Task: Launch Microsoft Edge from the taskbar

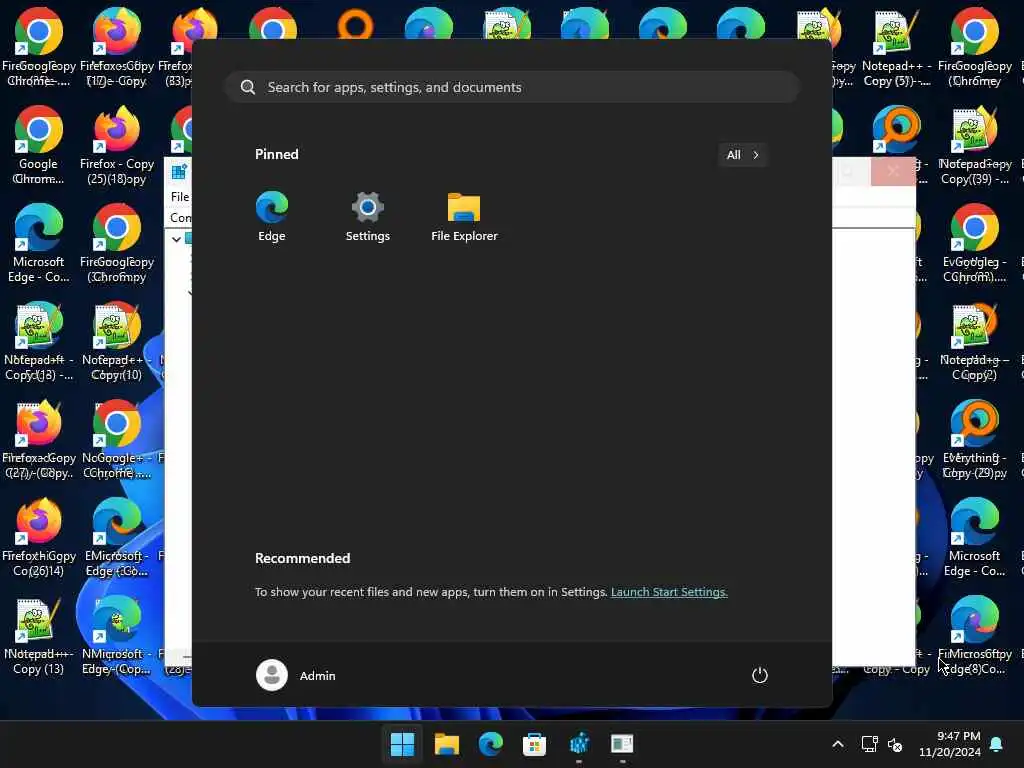Action: click(490, 744)
